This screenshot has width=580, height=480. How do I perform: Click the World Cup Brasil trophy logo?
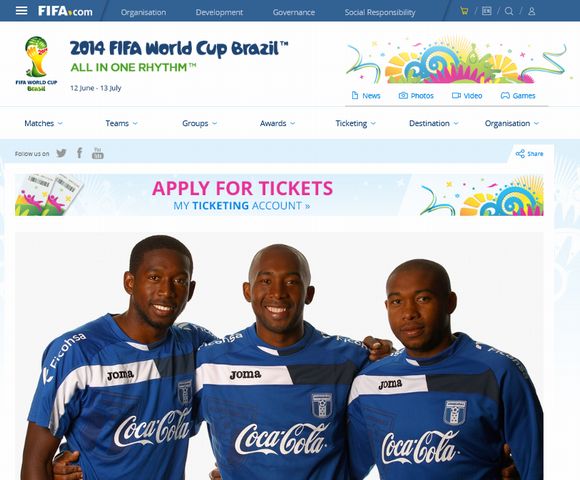coord(36,64)
